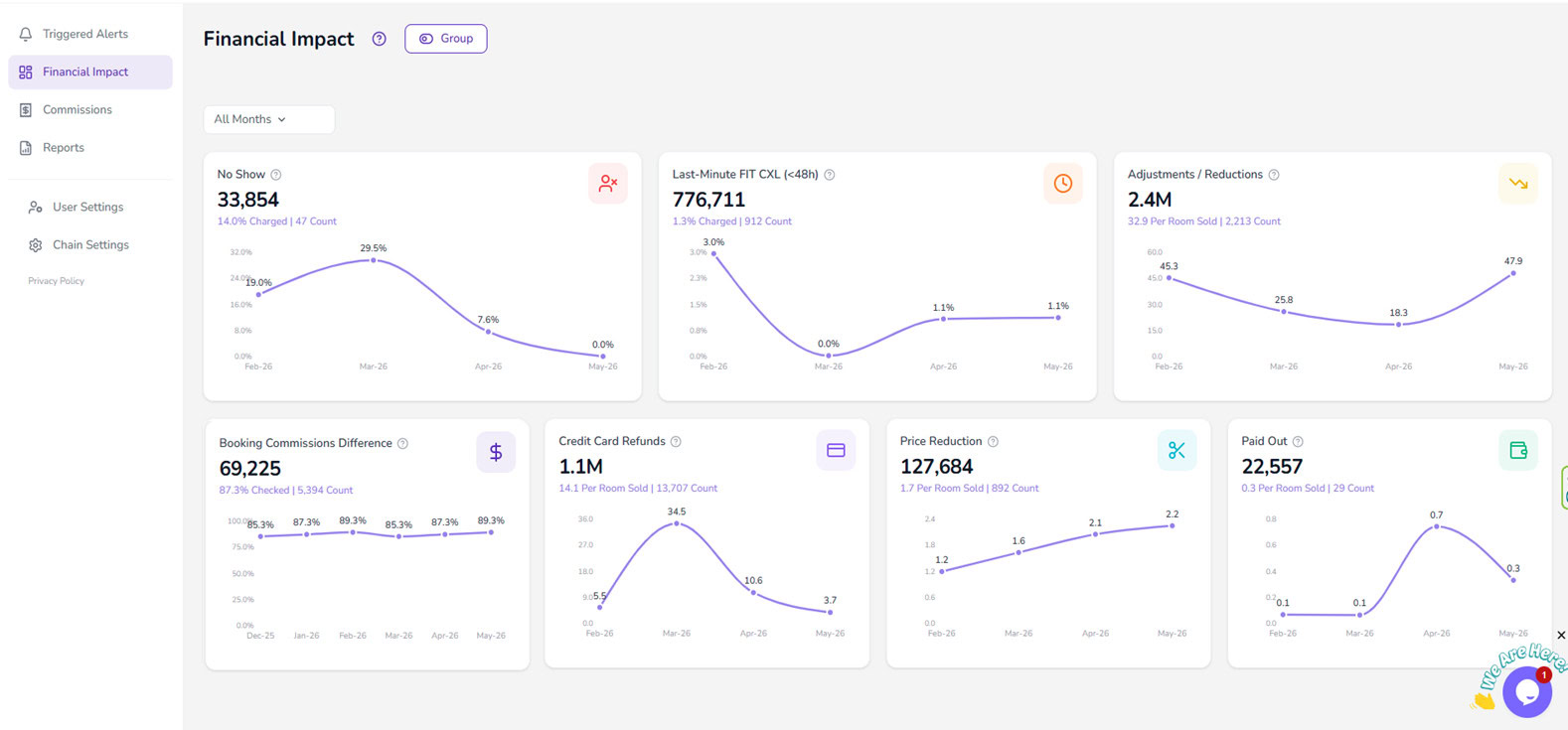Click the info icon next to Booking Commissions Difference
The image size is (1568, 730).
coord(402,444)
